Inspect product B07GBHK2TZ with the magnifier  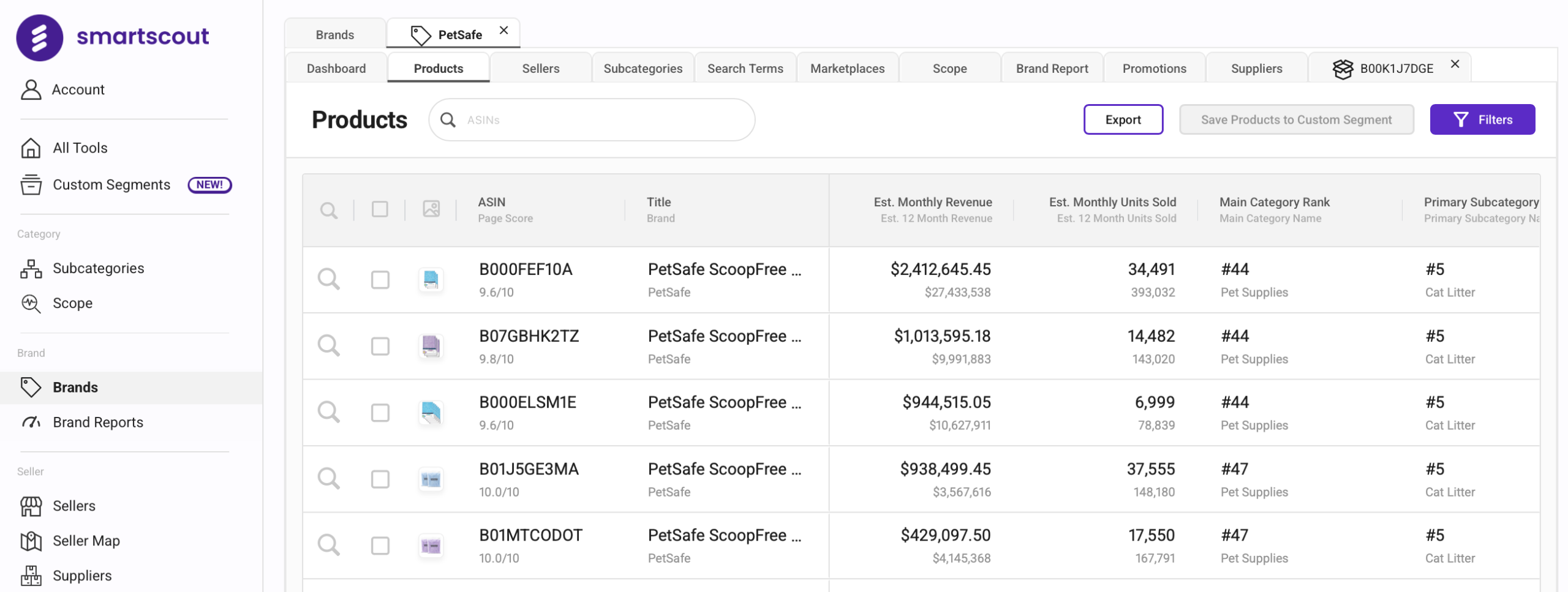coord(329,346)
